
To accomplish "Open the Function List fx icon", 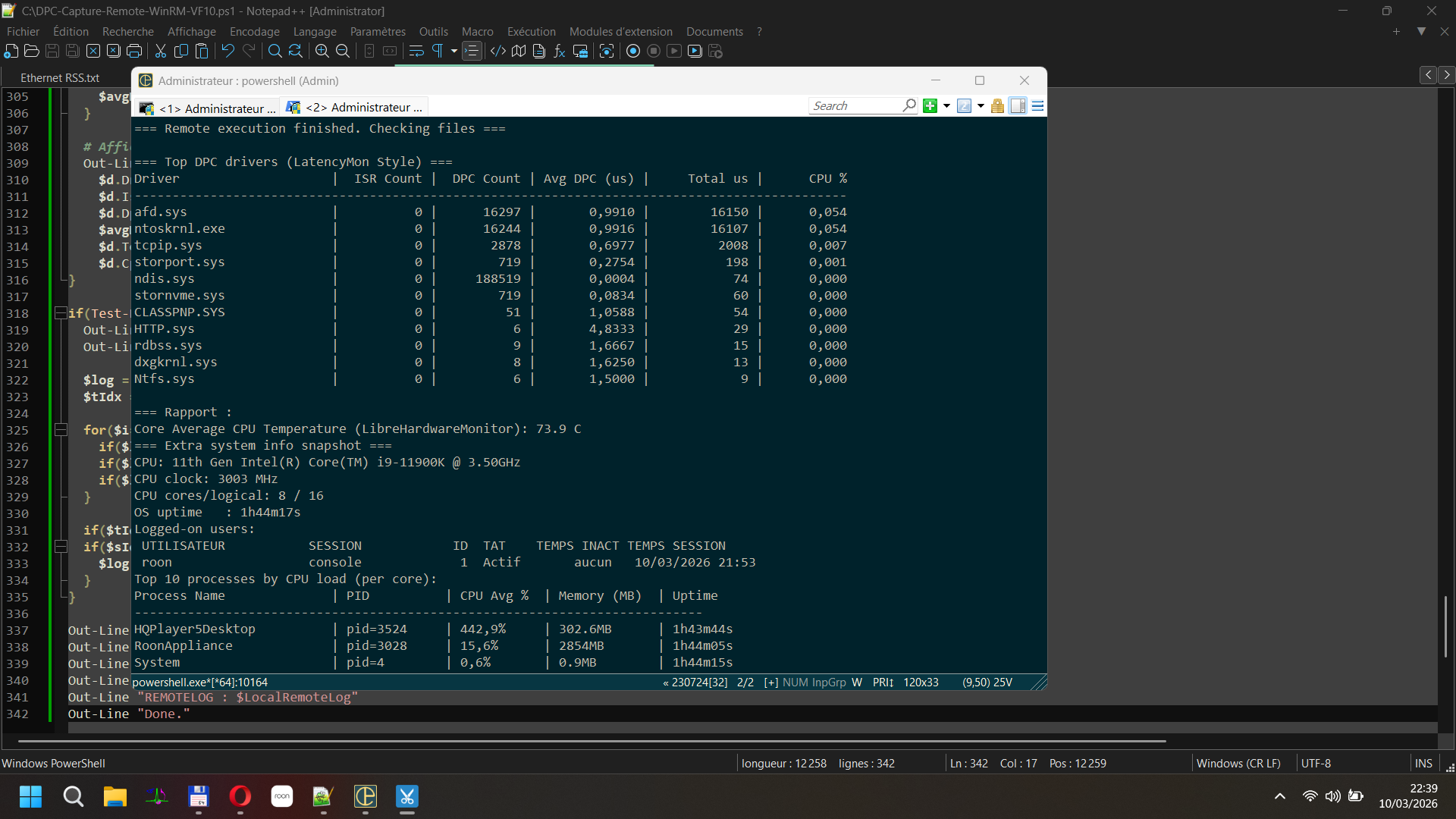I will (x=560, y=52).
